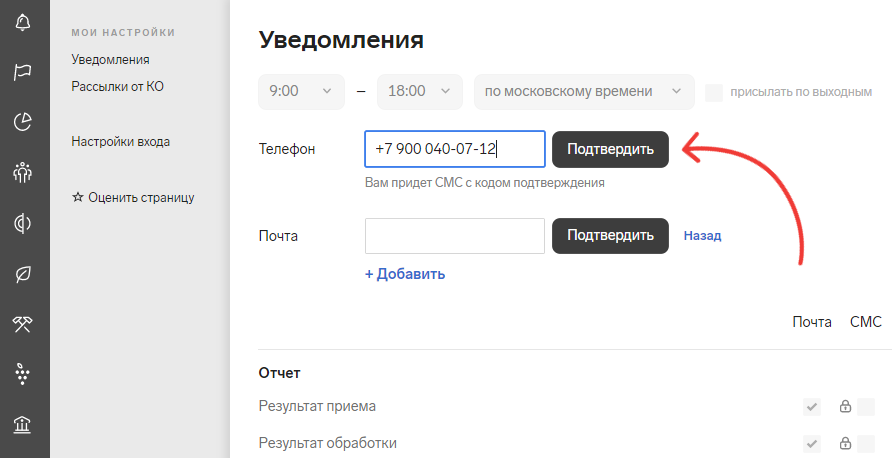Click the leaf icon in sidebar
The width and height of the screenshot is (892, 458).
pos(22,274)
